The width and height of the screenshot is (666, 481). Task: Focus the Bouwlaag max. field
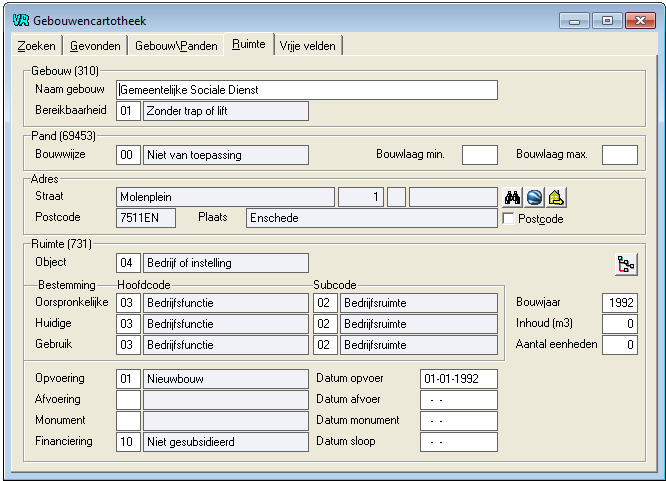pyautogui.click(x=620, y=155)
